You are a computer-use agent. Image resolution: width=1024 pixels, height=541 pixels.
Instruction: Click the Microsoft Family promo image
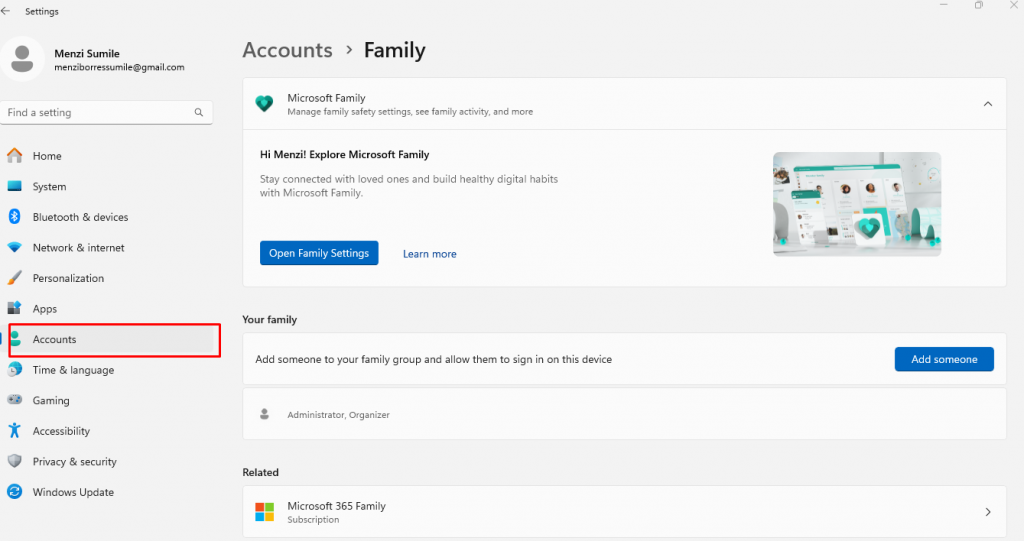coord(857,204)
